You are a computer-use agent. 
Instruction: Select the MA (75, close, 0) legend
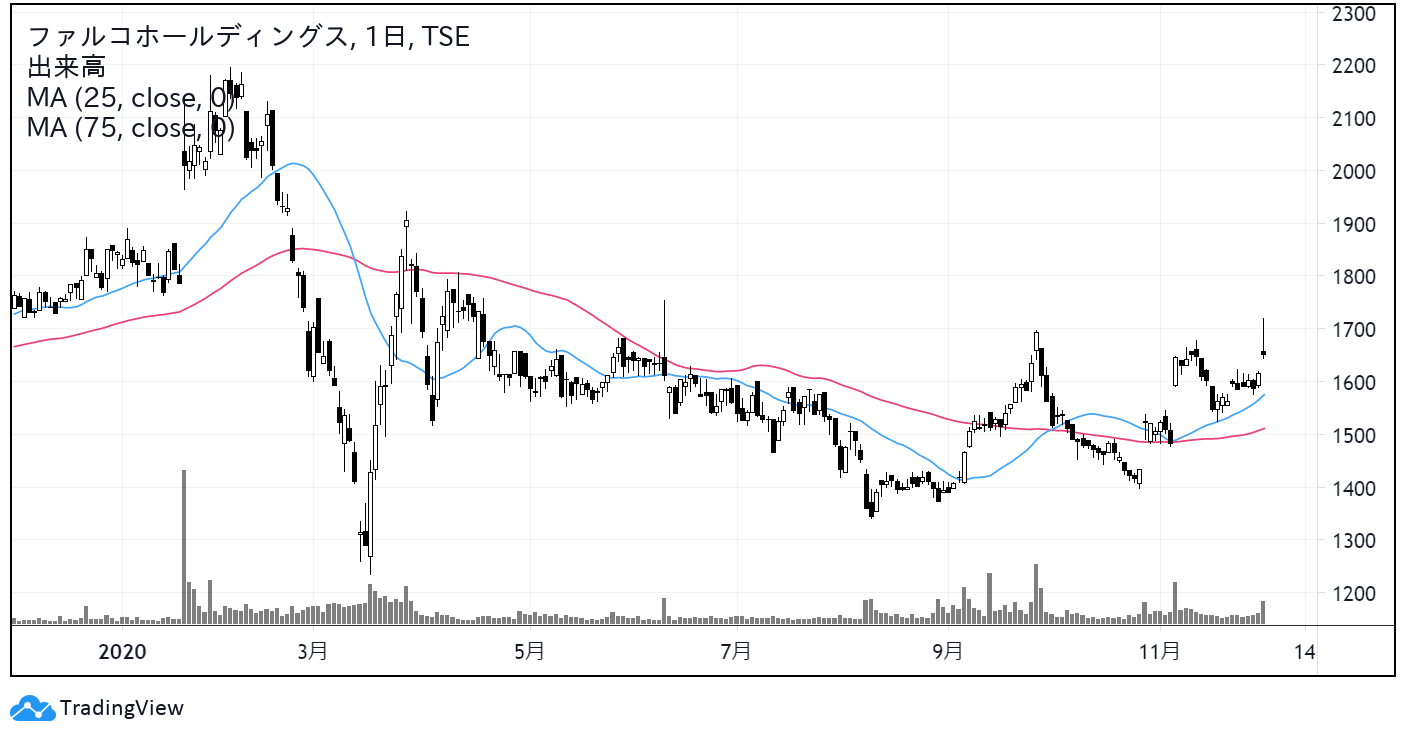(x=130, y=128)
